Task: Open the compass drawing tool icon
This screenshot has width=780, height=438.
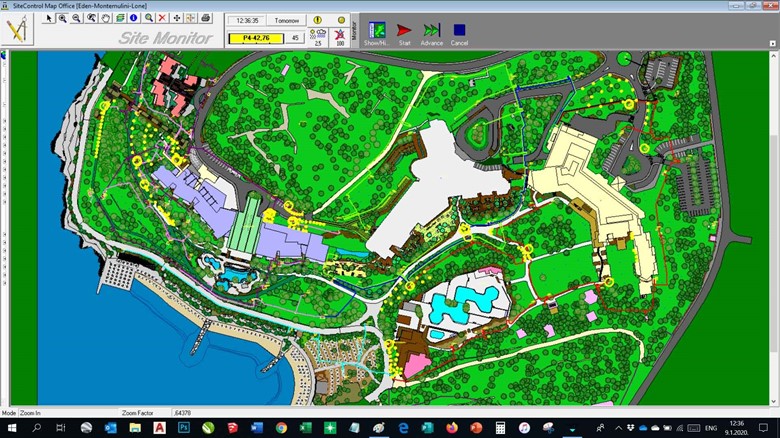Action: tap(18, 29)
